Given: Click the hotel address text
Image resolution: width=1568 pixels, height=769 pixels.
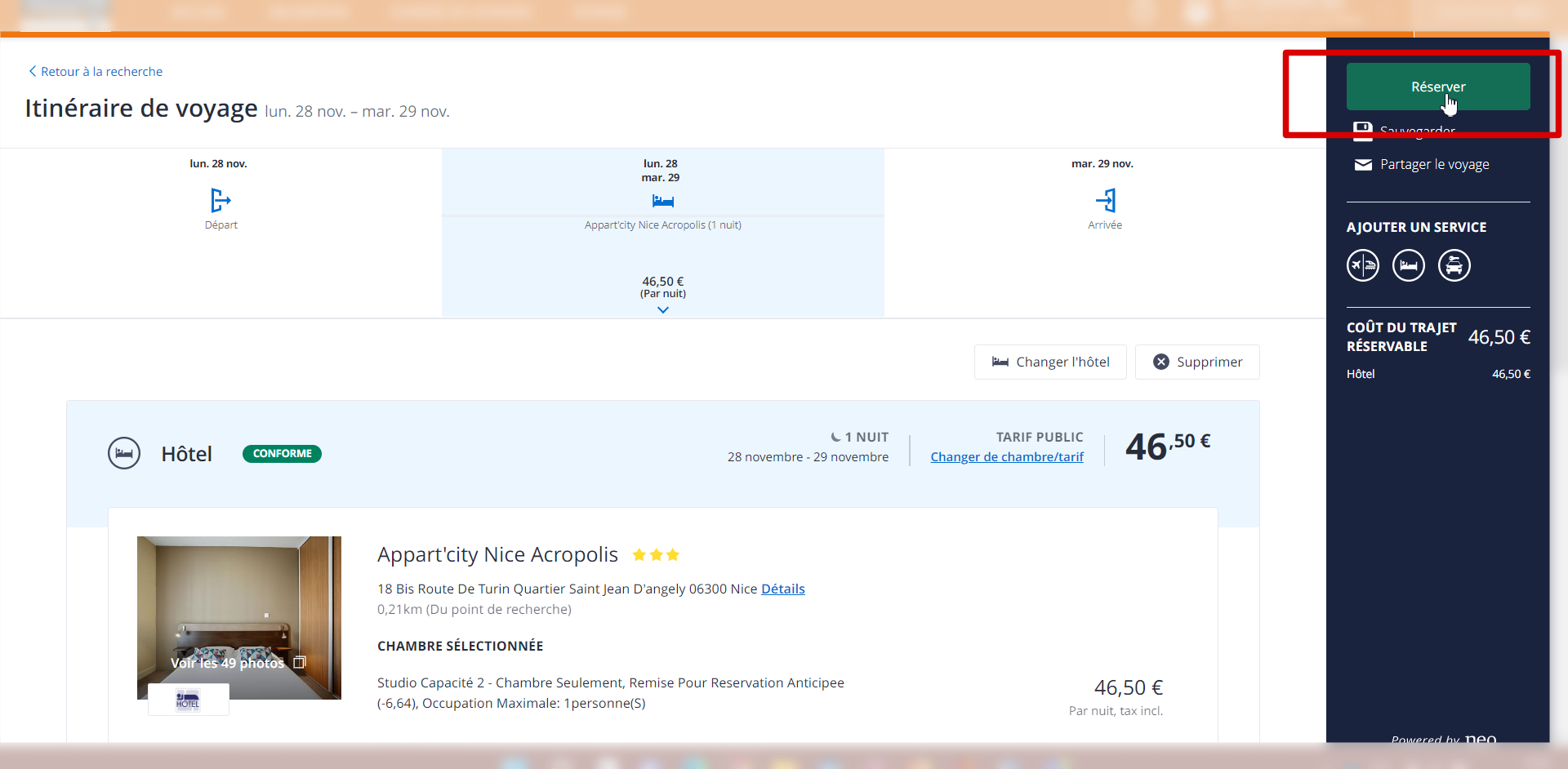Looking at the screenshot, I should tap(567, 589).
